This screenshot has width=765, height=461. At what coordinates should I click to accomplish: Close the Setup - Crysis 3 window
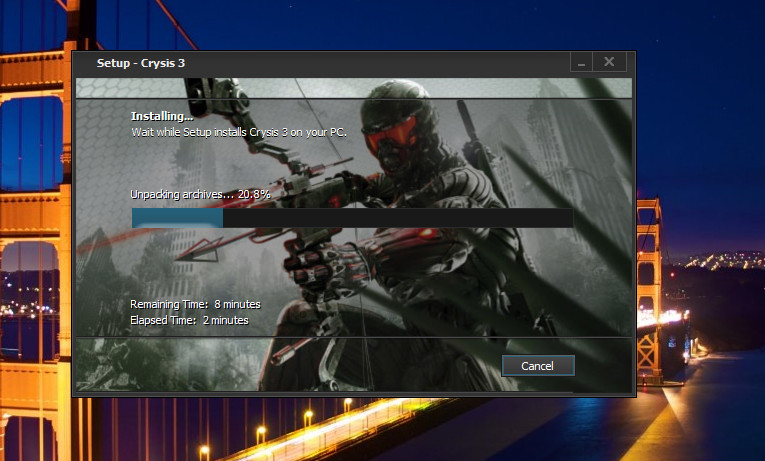pos(609,62)
